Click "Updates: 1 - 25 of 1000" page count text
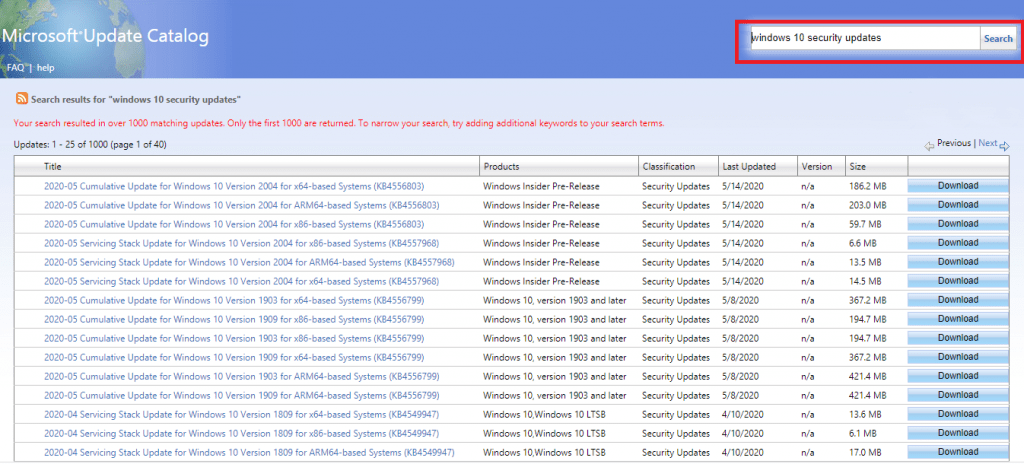This screenshot has height=464, width=1024. point(90,144)
